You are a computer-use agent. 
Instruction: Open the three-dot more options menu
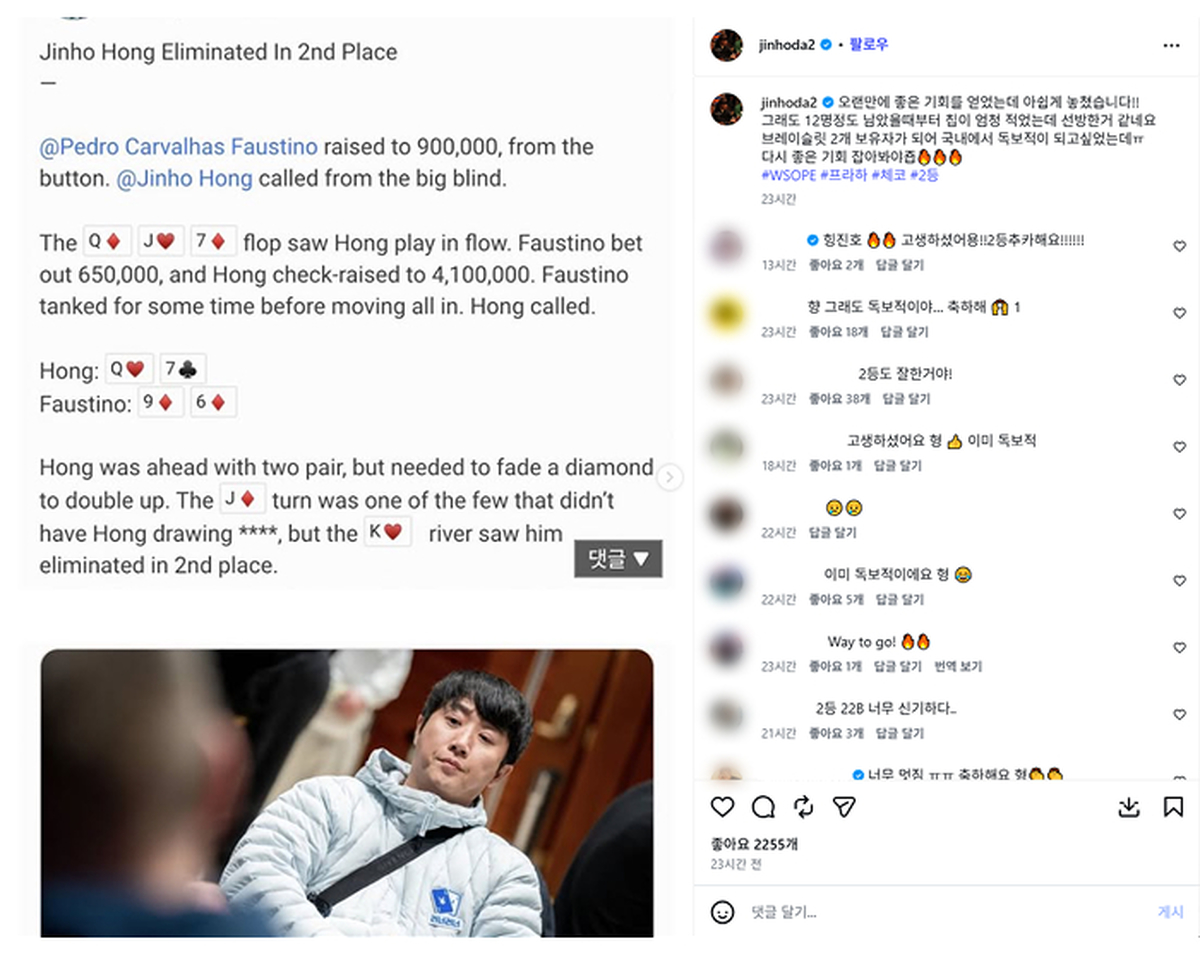pyautogui.click(x=1171, y=46)
